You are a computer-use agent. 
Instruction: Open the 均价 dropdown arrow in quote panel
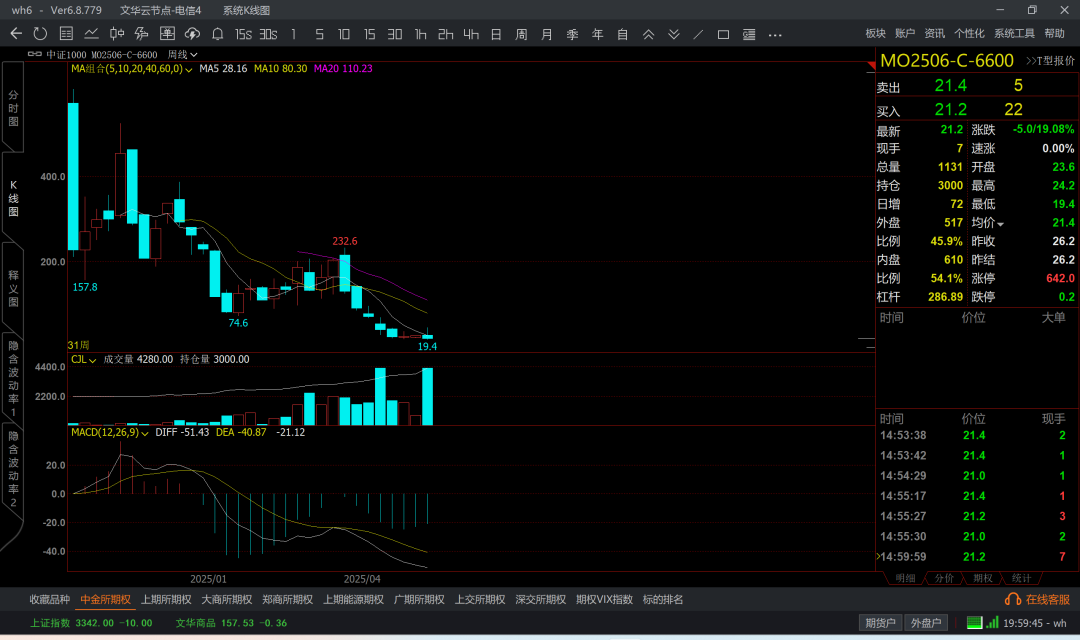pos(1000,223)
